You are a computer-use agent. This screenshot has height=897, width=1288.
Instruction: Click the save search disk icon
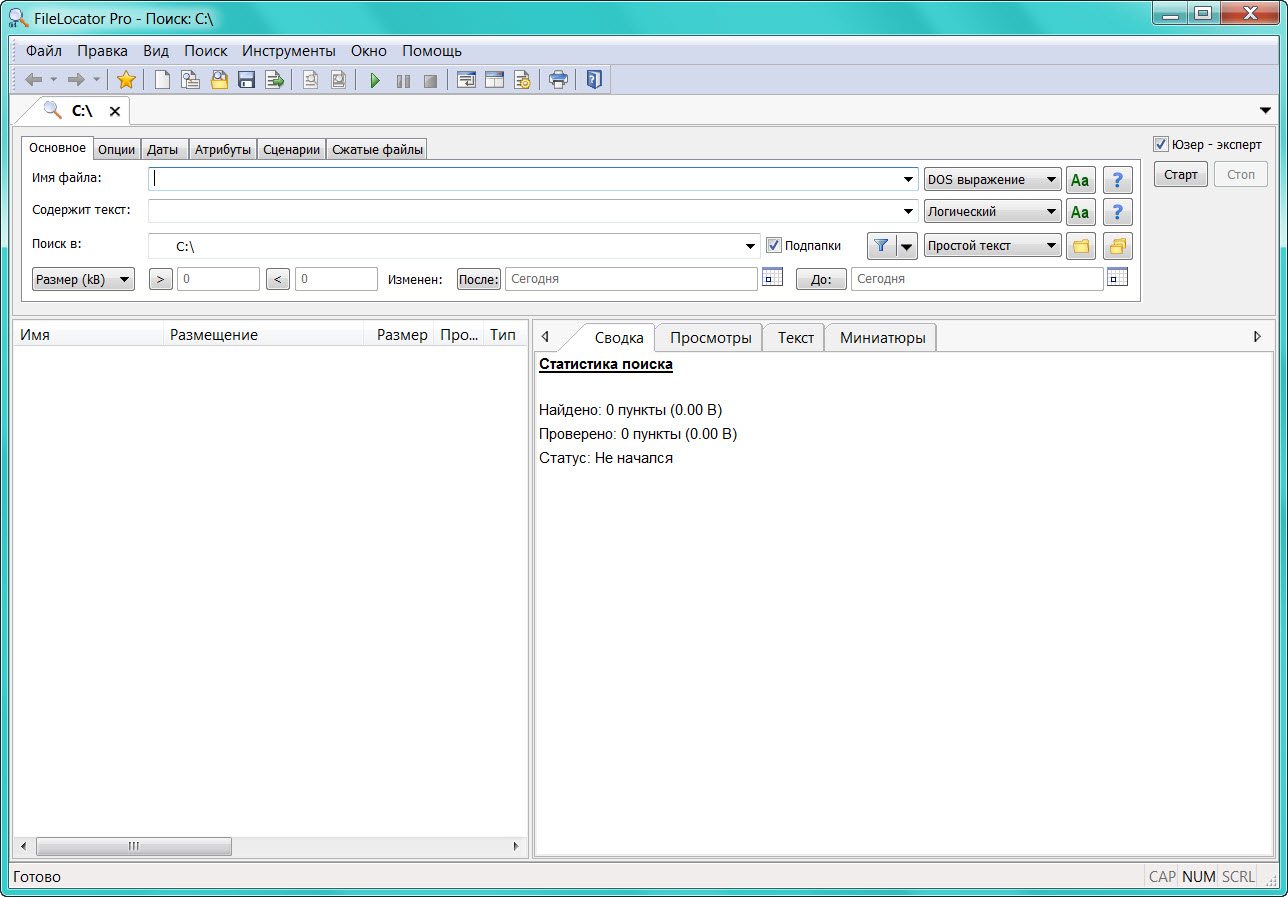(x=247, y=80)
